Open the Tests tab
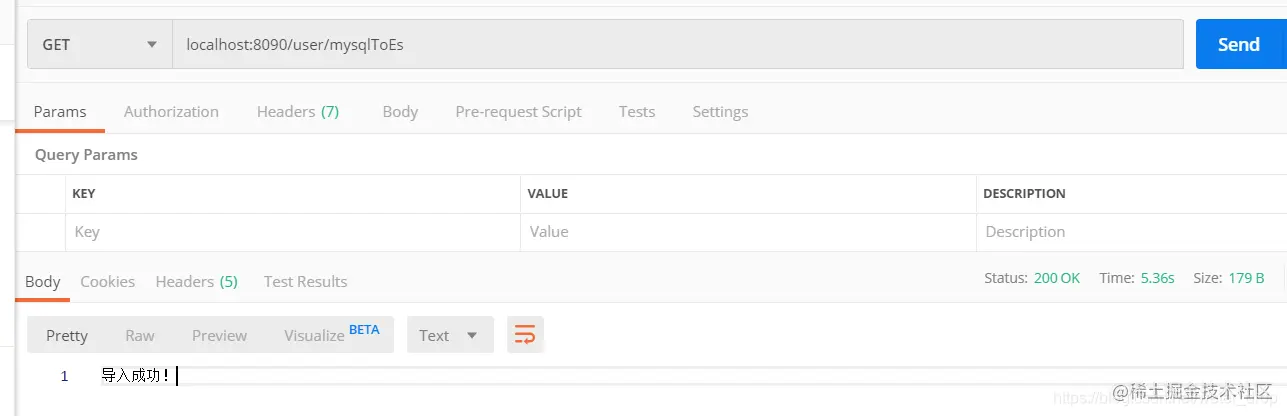 [x=637, y=112]
